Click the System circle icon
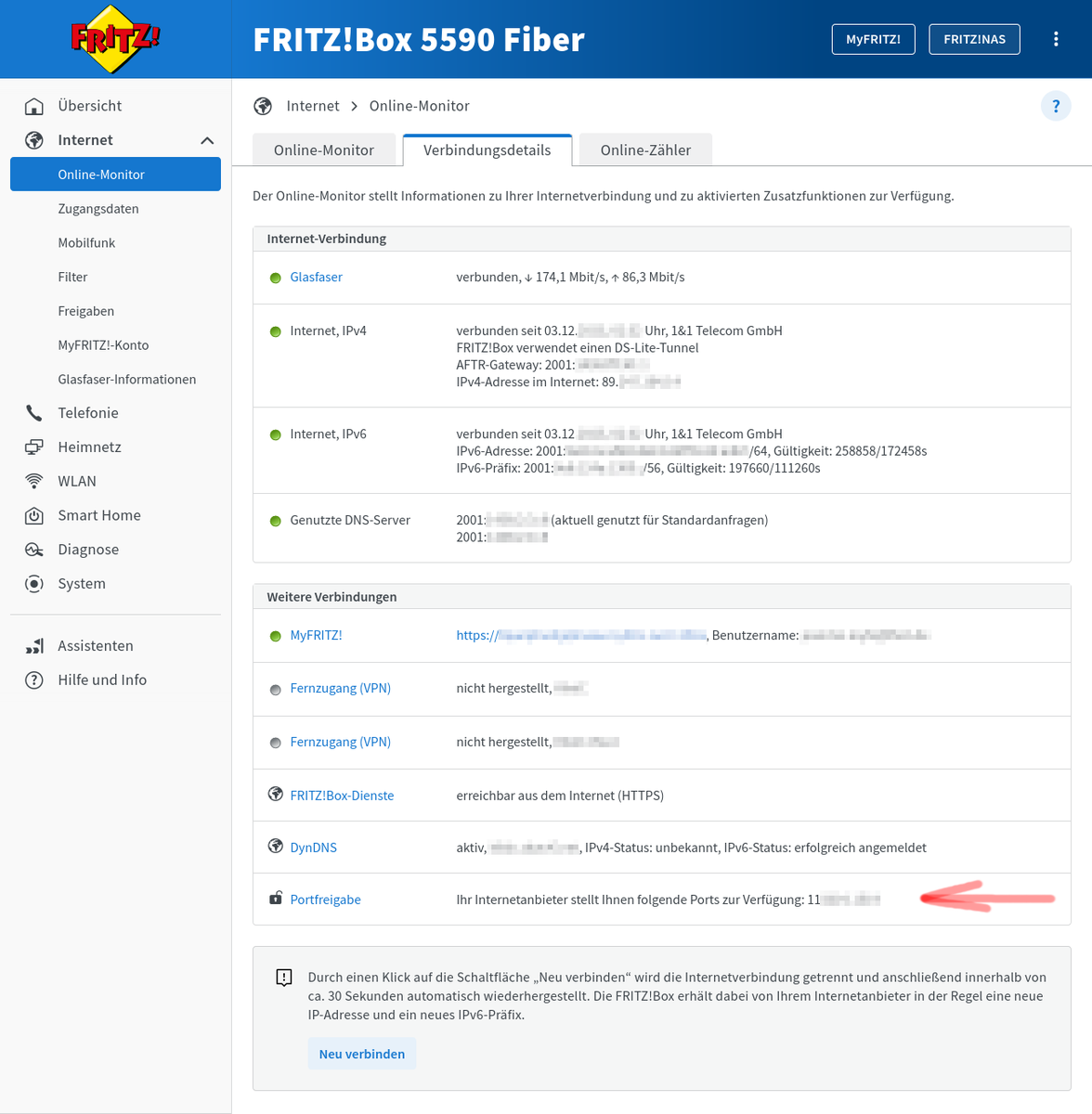The height and width of the screenshot is (1114, 1092). (34, 584)
